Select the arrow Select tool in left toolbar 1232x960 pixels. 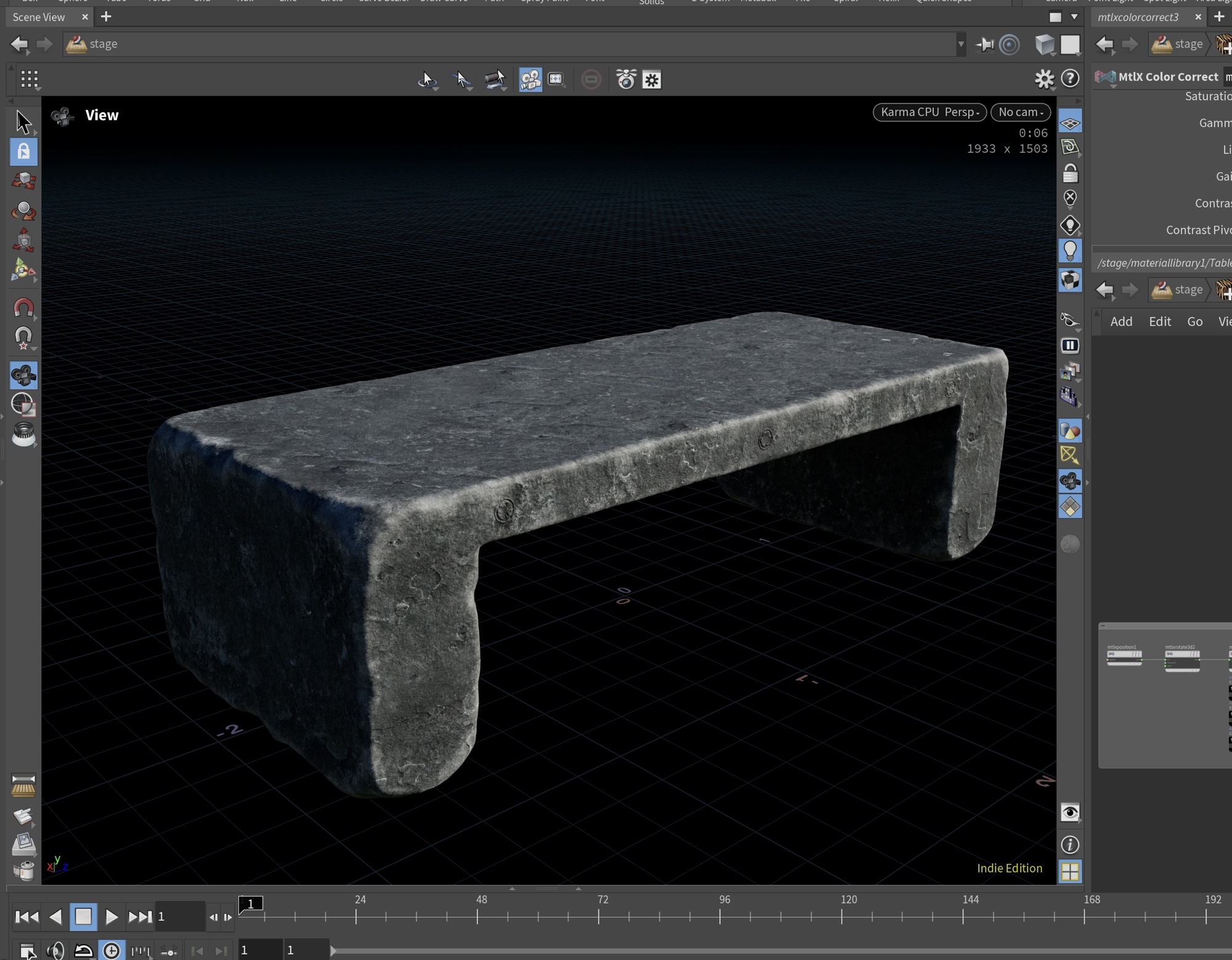[x=23, y=122]
